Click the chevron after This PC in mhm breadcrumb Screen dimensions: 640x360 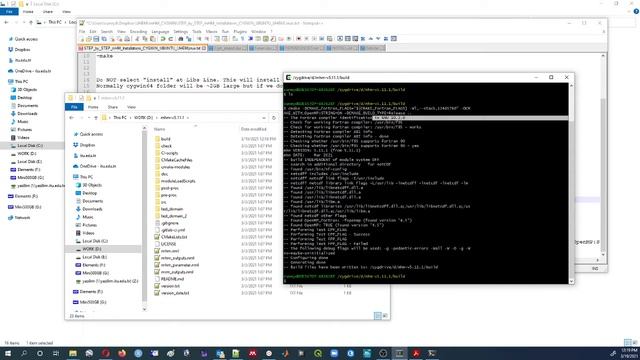click(x=130, y=118)
